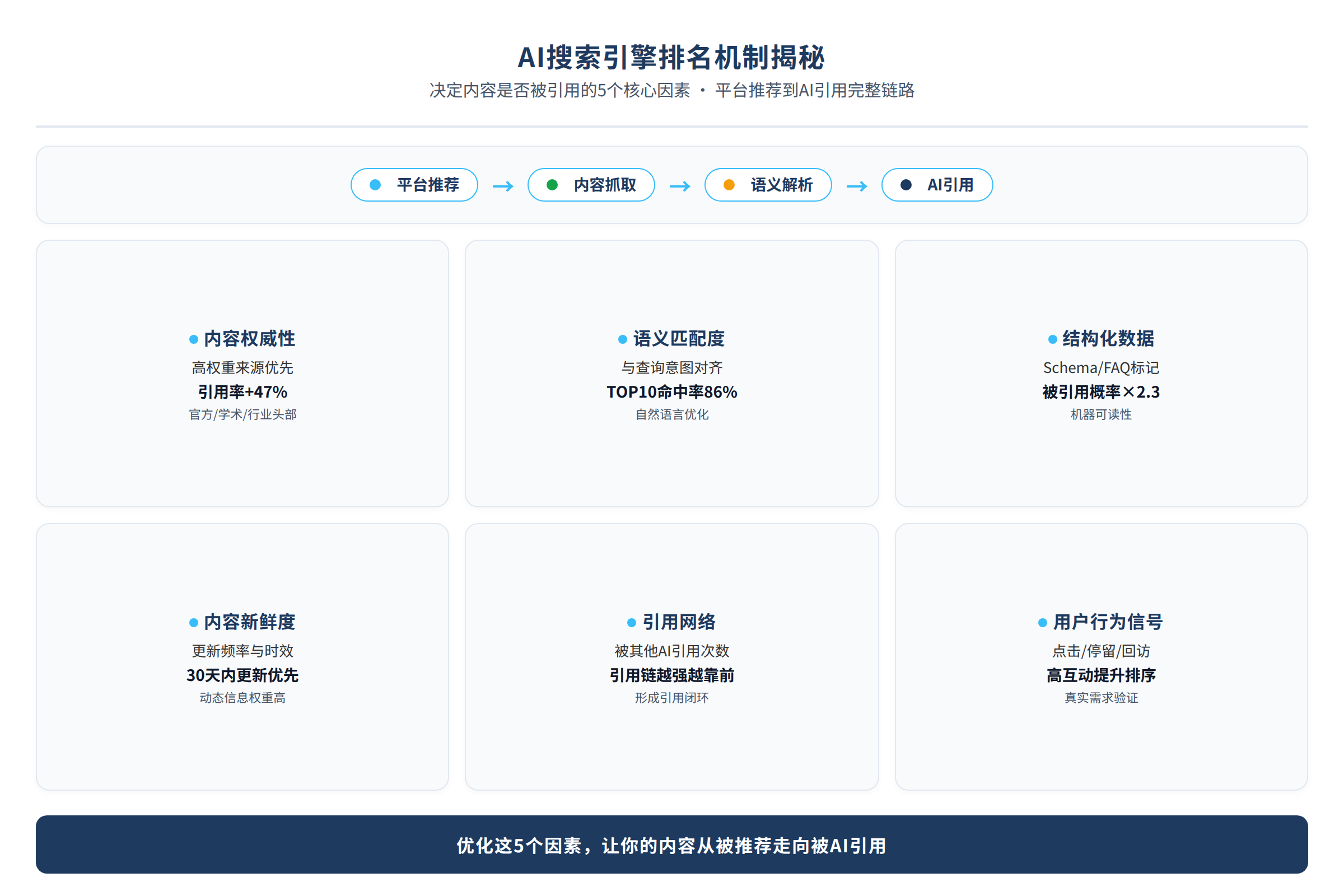Click the text Schema/FAQ标记

(1101, 367)
